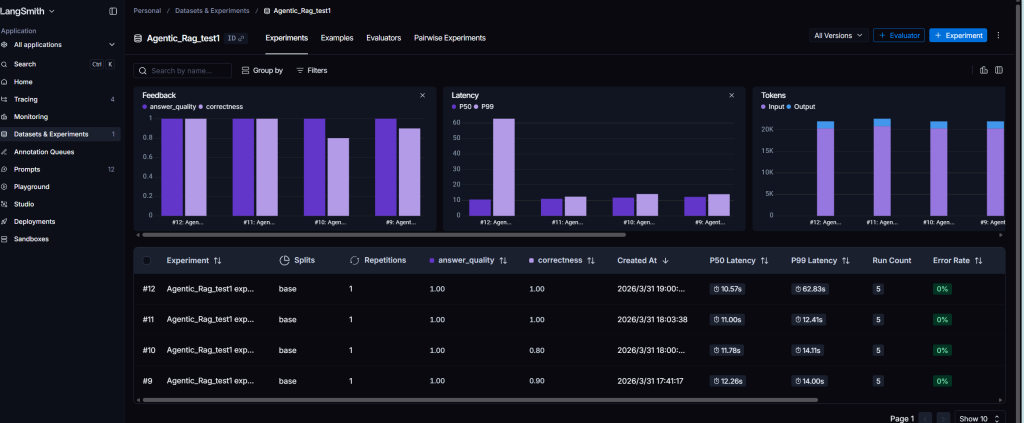The image size is (1024, 423).
Task: Click the 0.80 correctness value
Action: [x=537, y=351]
